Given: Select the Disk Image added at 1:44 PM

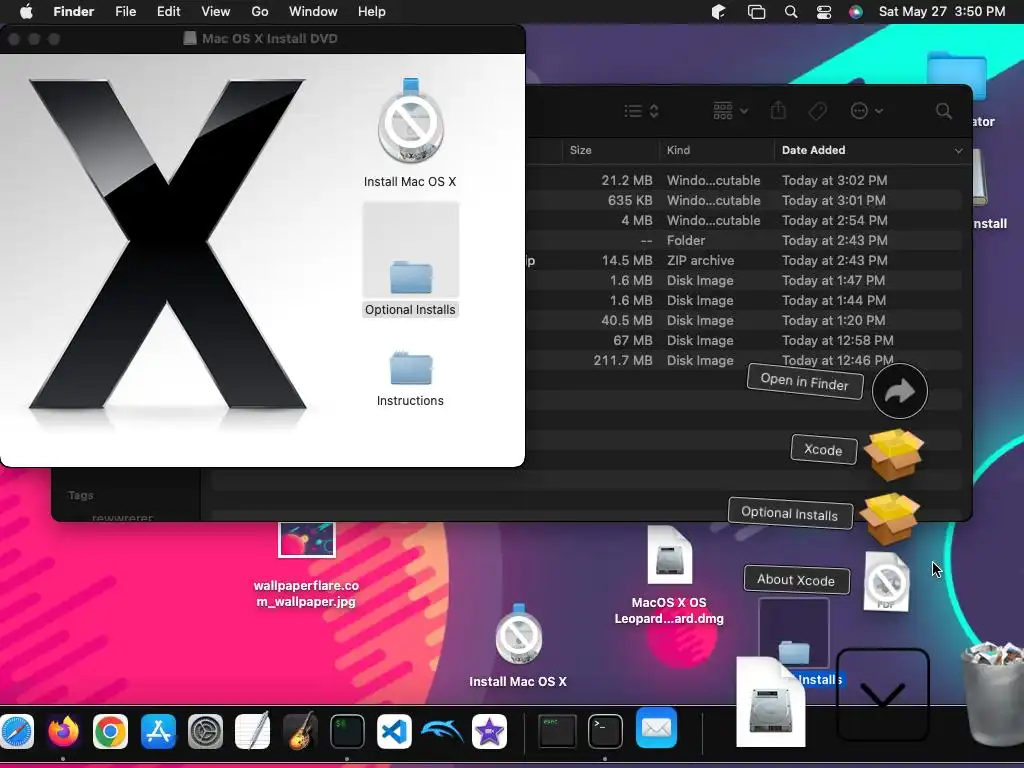Looking at the screenshot, I should tap(744, 300).
